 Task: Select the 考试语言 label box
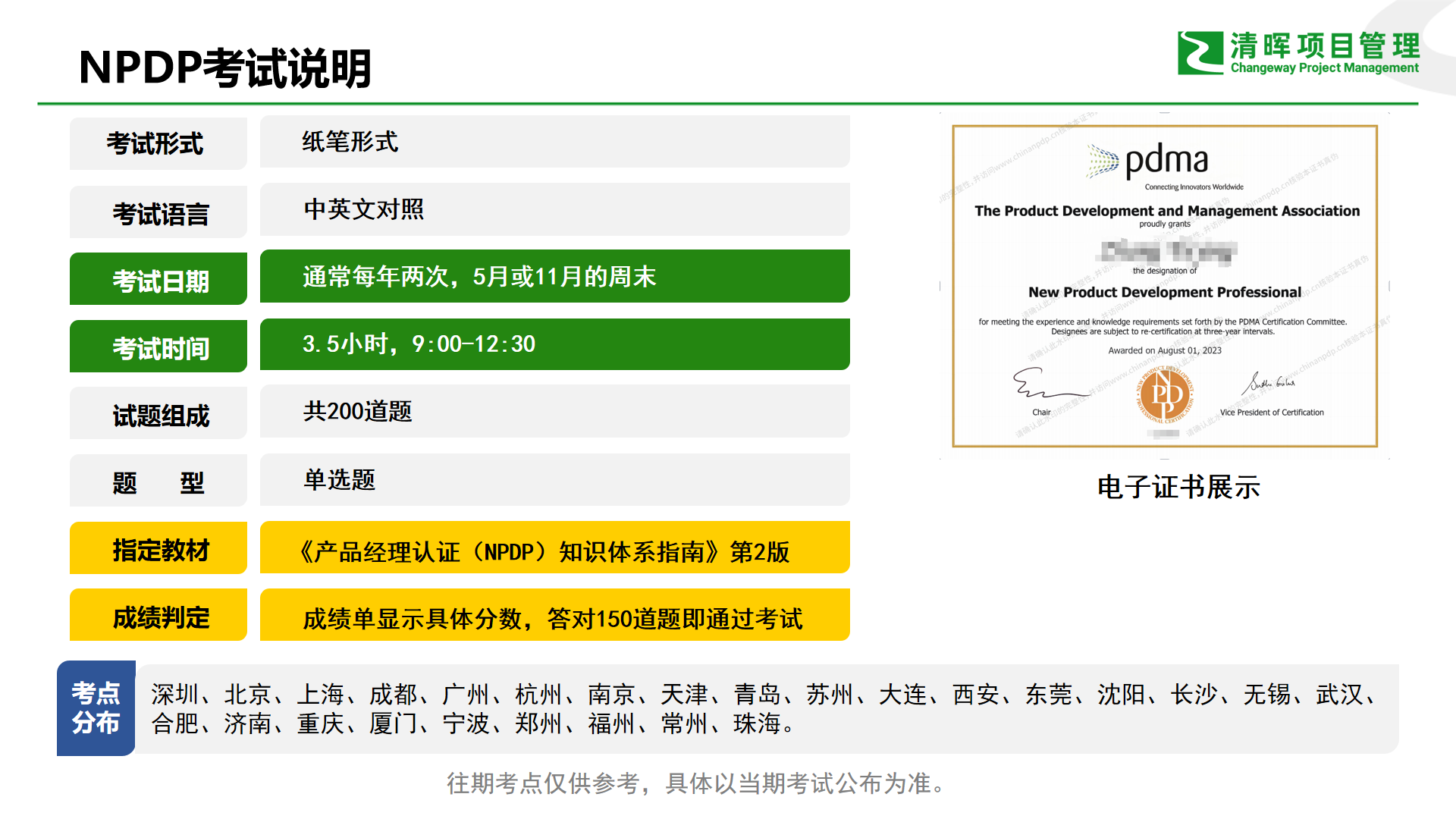pos(158,213)
